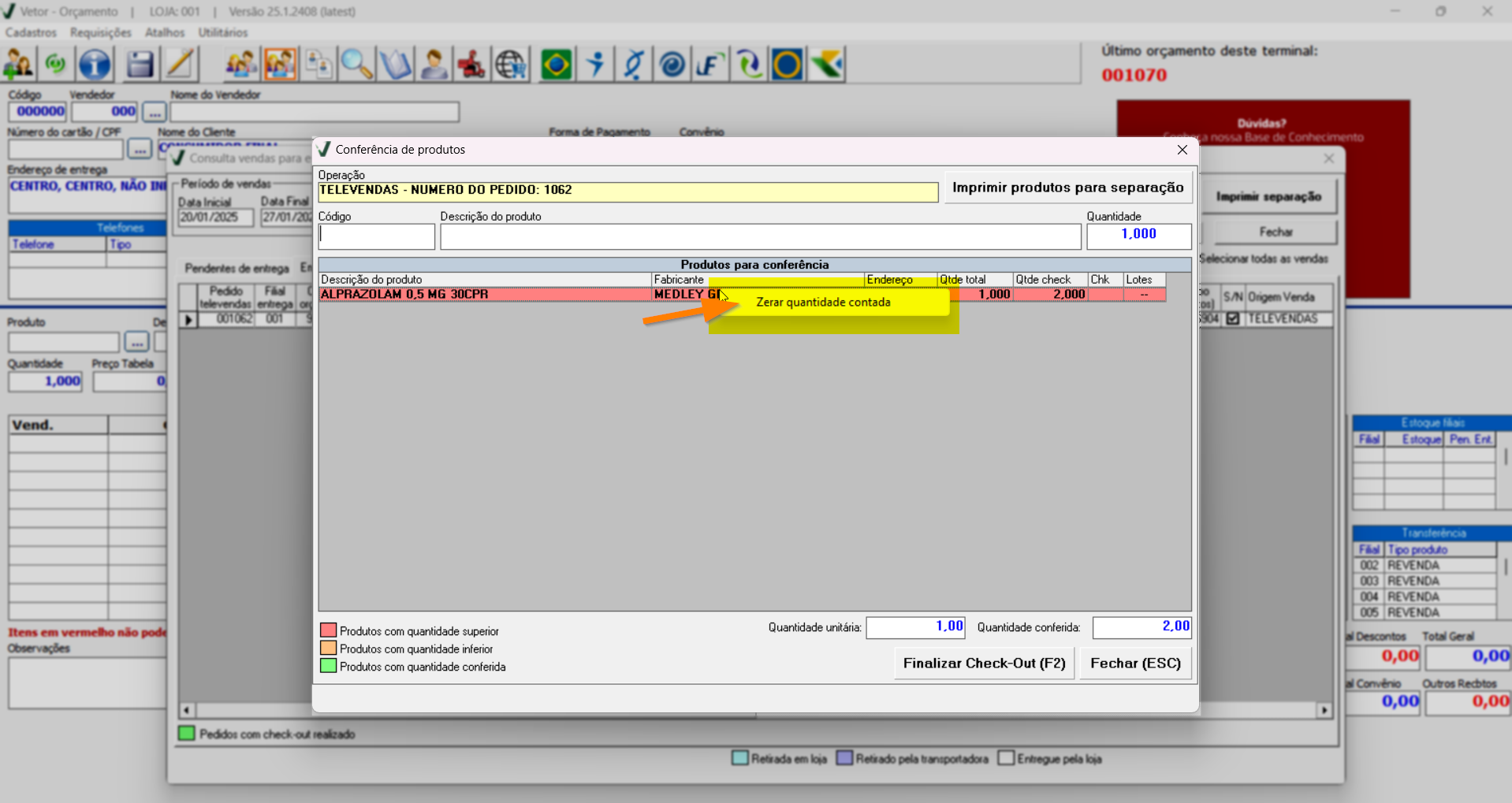Choose 'Zerar quantidade contada' from context menu

(x=824, y=303)
